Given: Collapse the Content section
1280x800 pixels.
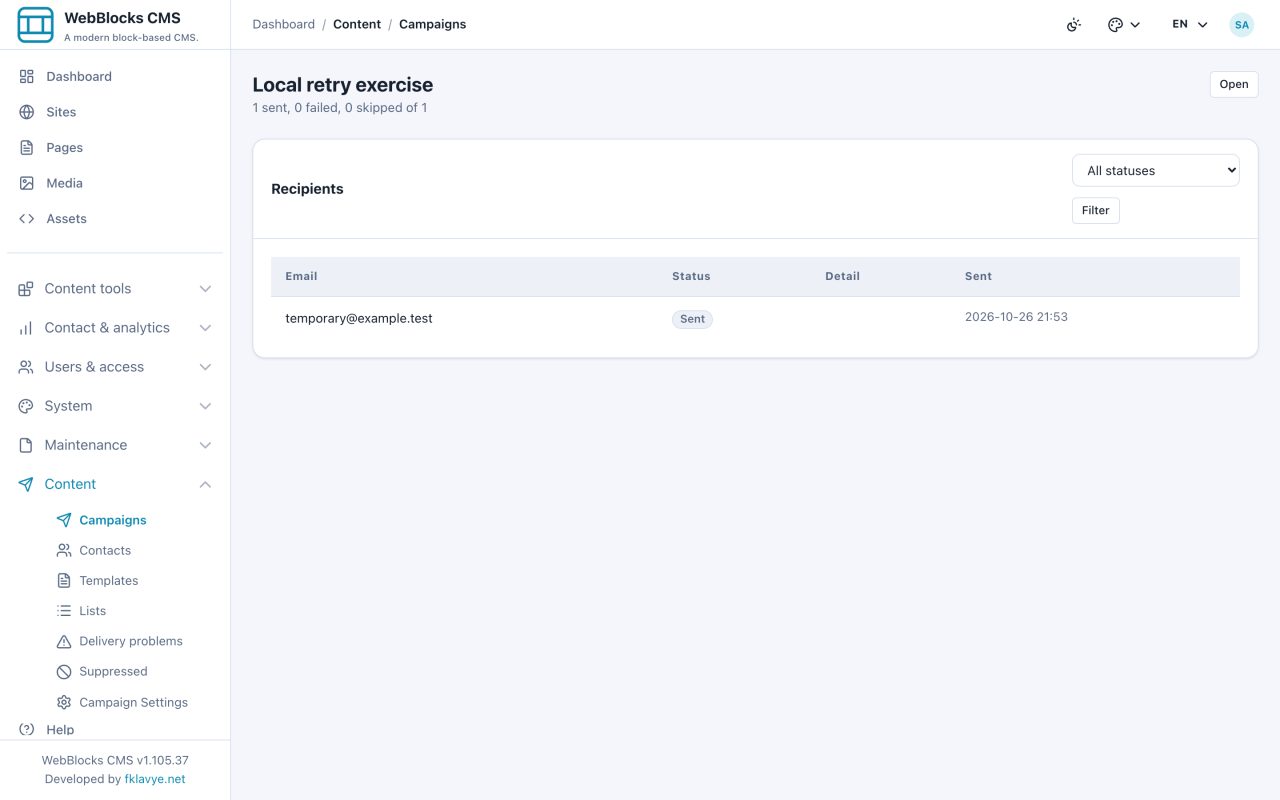Looking at the screenshot, I should pos(115,484).
